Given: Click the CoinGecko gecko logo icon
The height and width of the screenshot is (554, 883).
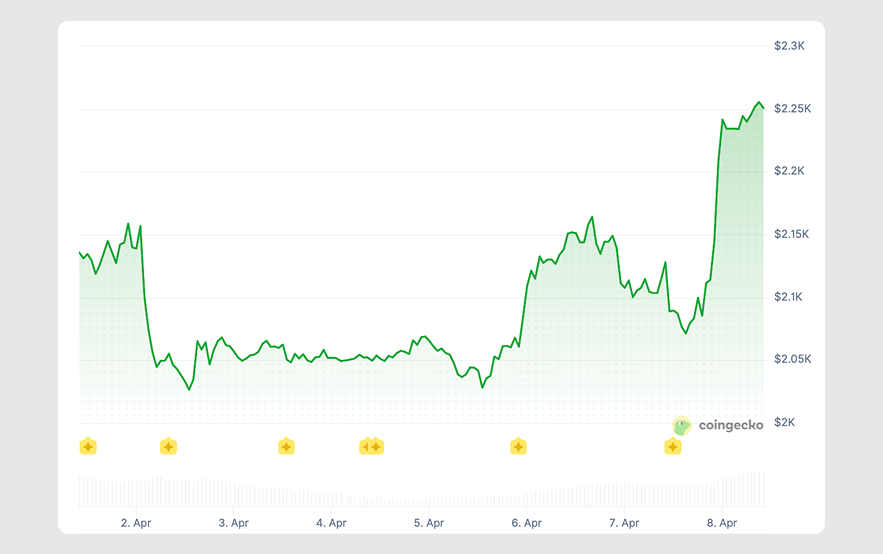Looking at the screenshot, I should click(x=682, y=425).
